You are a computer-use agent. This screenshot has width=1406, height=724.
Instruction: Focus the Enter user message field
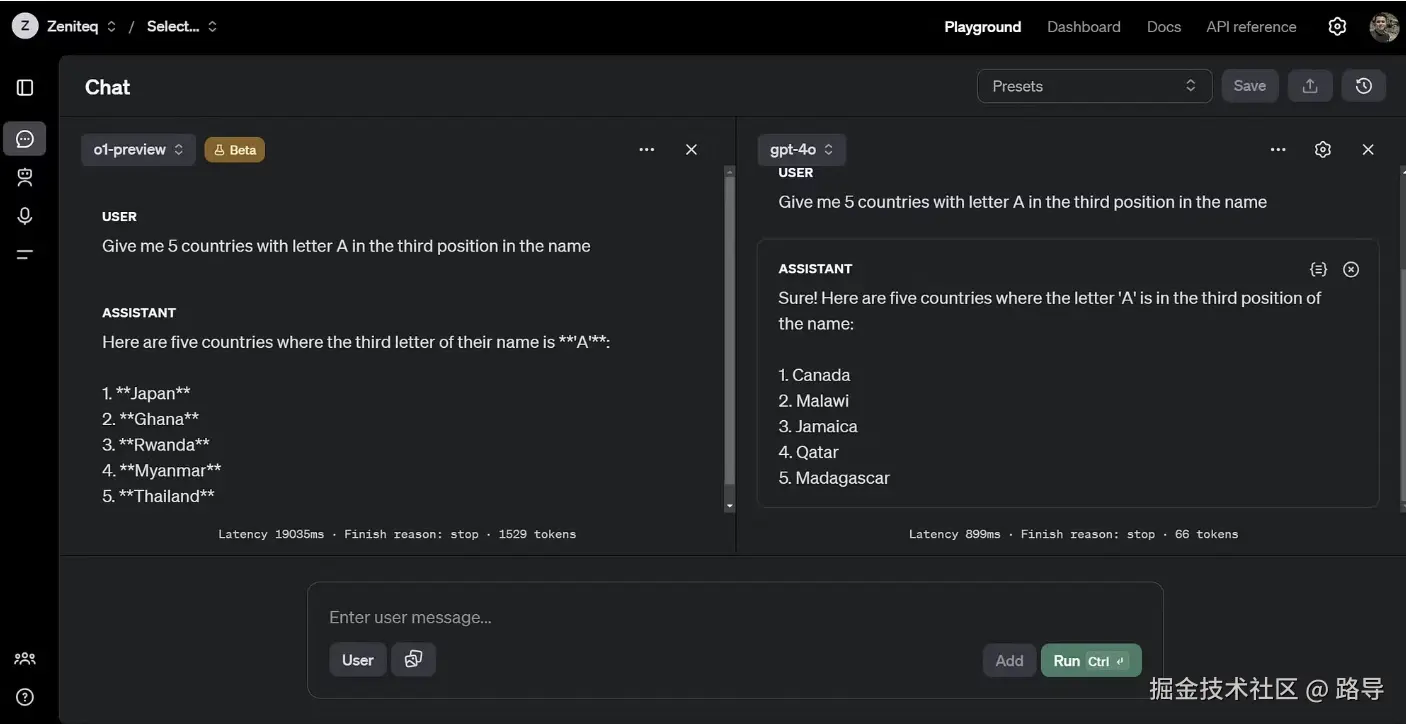(734, 617)
